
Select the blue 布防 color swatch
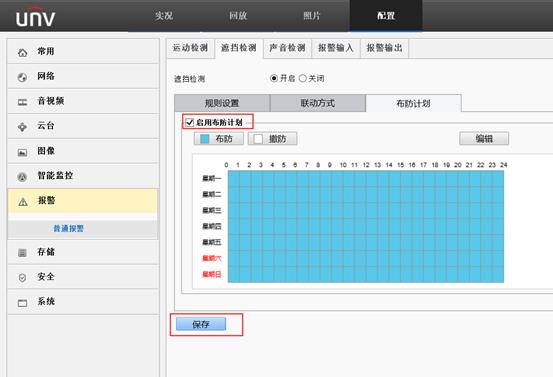(x=205, y=139)
